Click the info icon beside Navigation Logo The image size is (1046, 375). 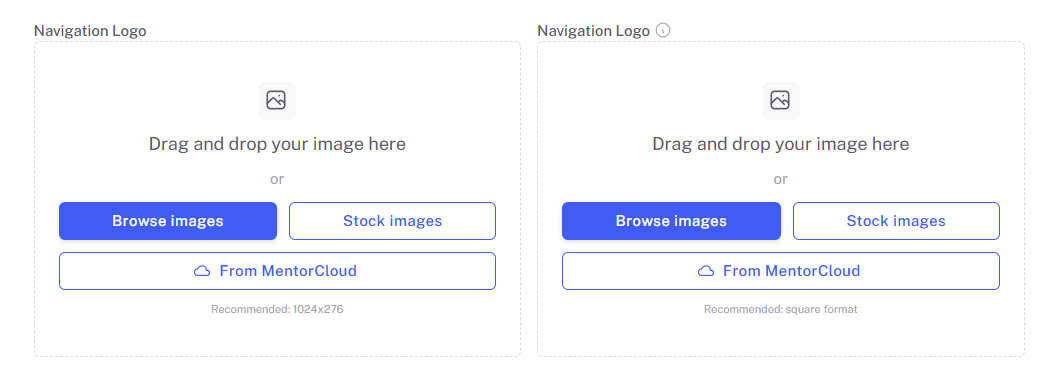[662, 30]
